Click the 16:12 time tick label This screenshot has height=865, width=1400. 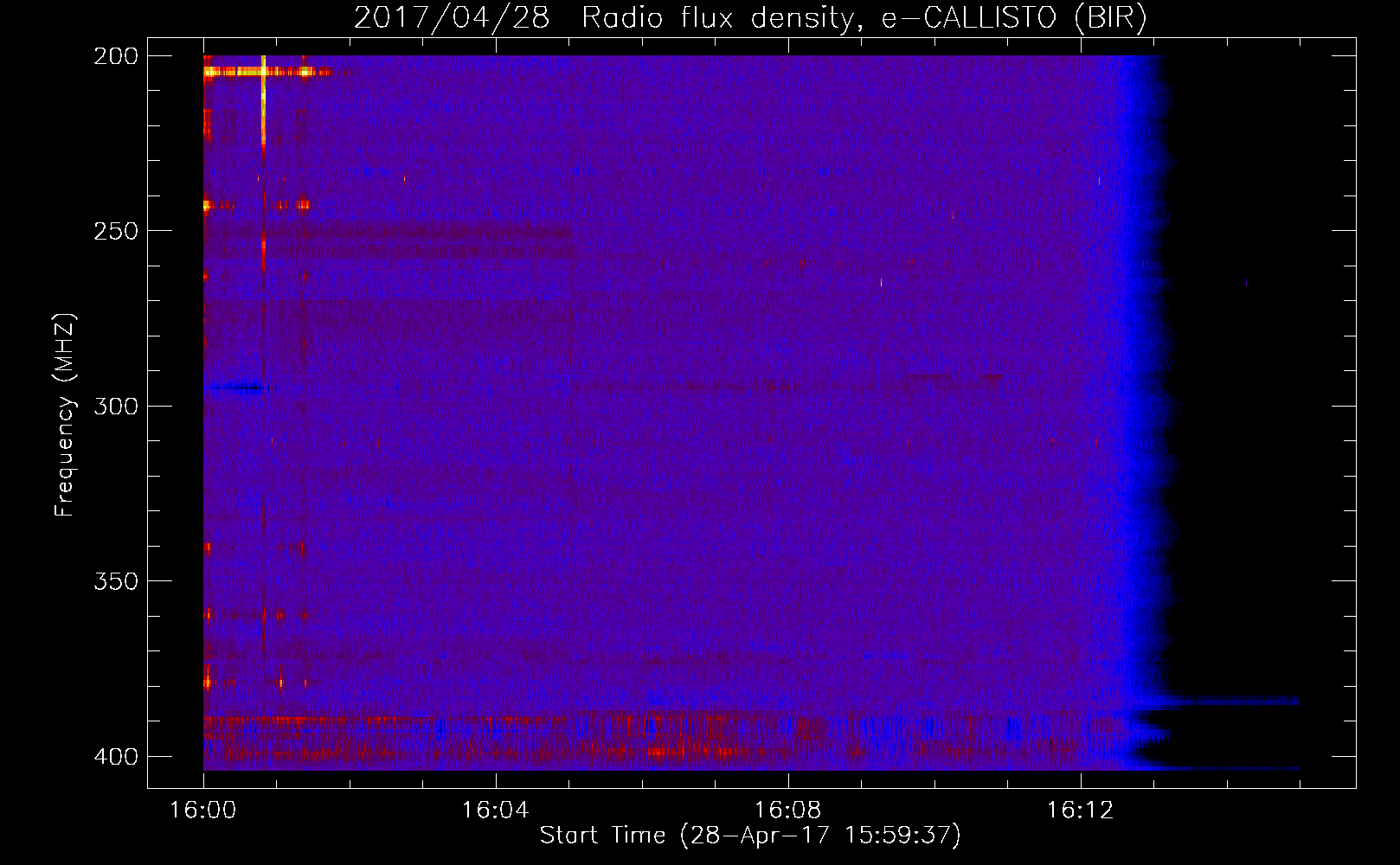[1081, 810]
